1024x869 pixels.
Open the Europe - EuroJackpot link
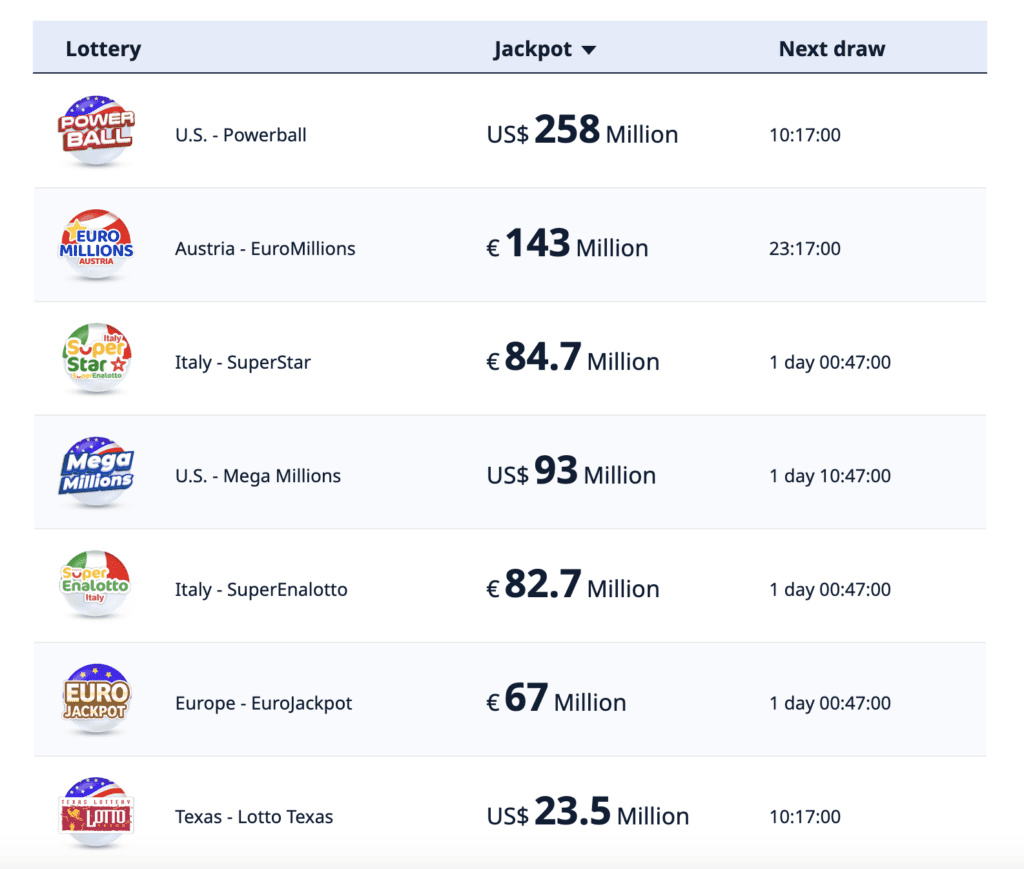pyautogui.click(x=263, y=703)
